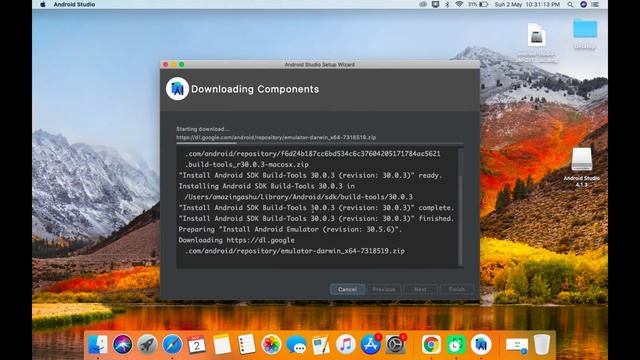Screen dimensions: 640x360
Task: Click Android Studio logo in wizard header
Action: point(177,89)
